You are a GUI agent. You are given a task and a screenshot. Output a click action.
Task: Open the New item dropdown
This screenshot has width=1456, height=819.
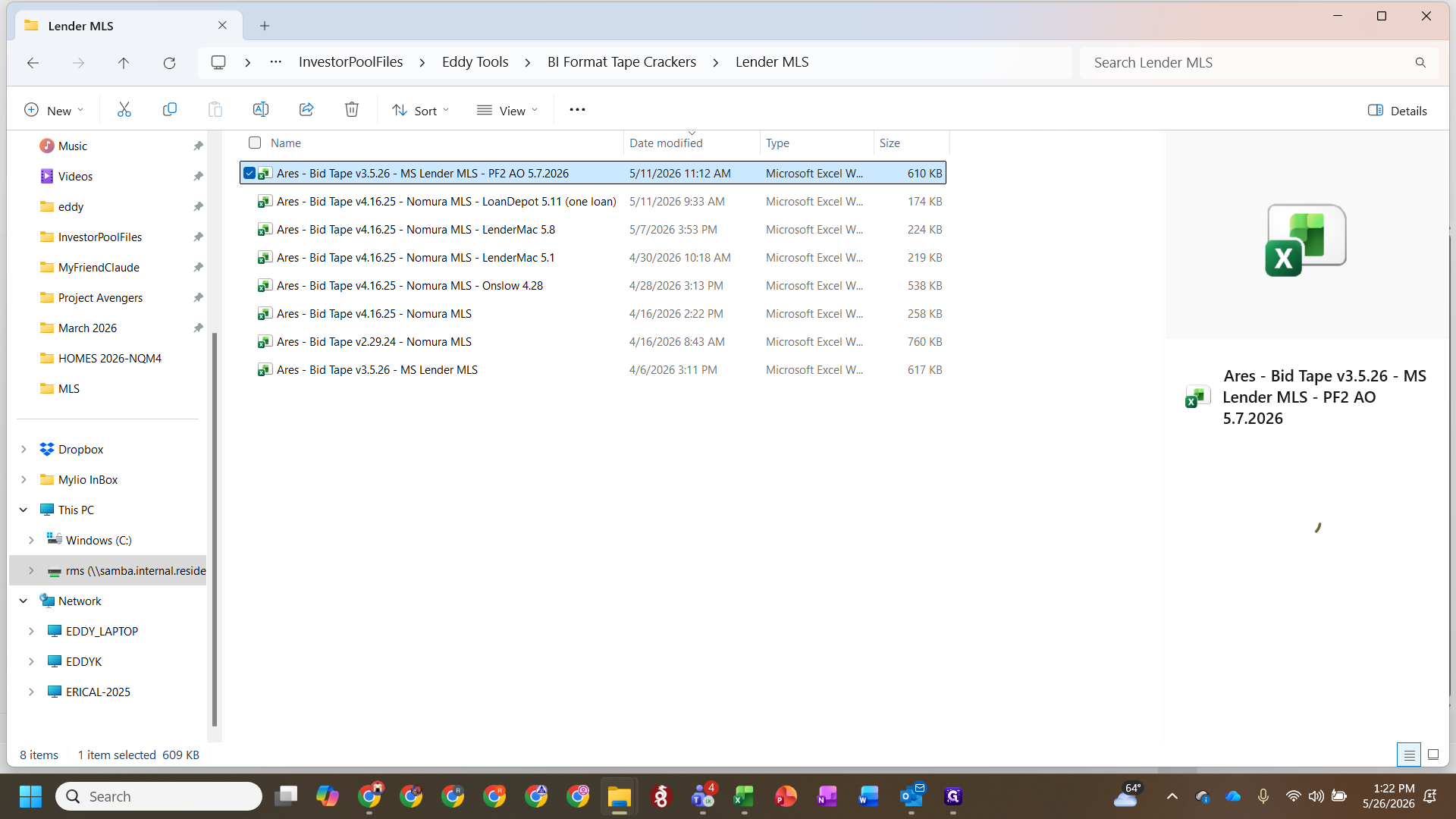pyautogui.click(x=54, y=111)
